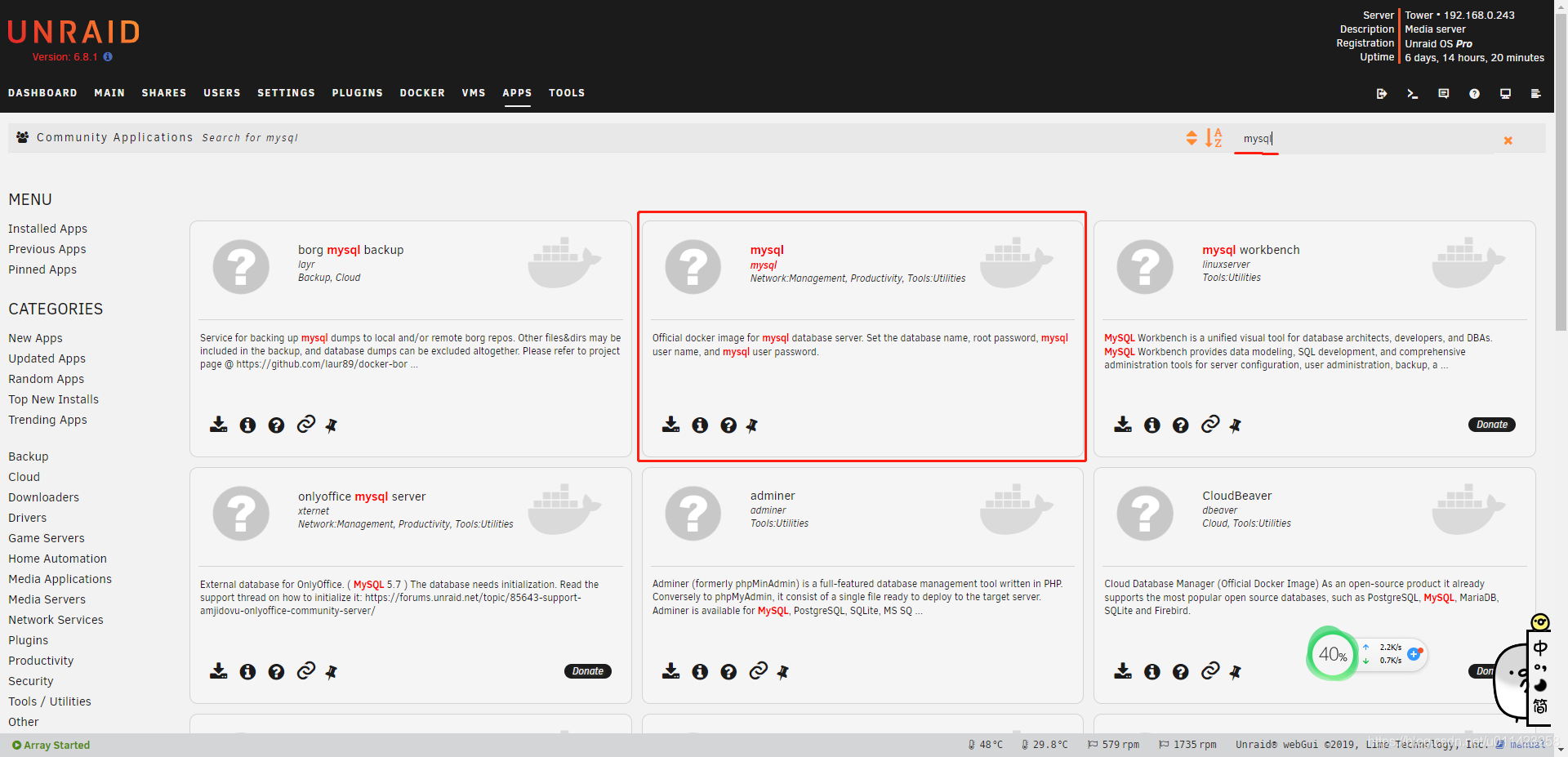Browse Tools / Utilities category
The image size is (1568, 757).
click(x=50, y=701)
